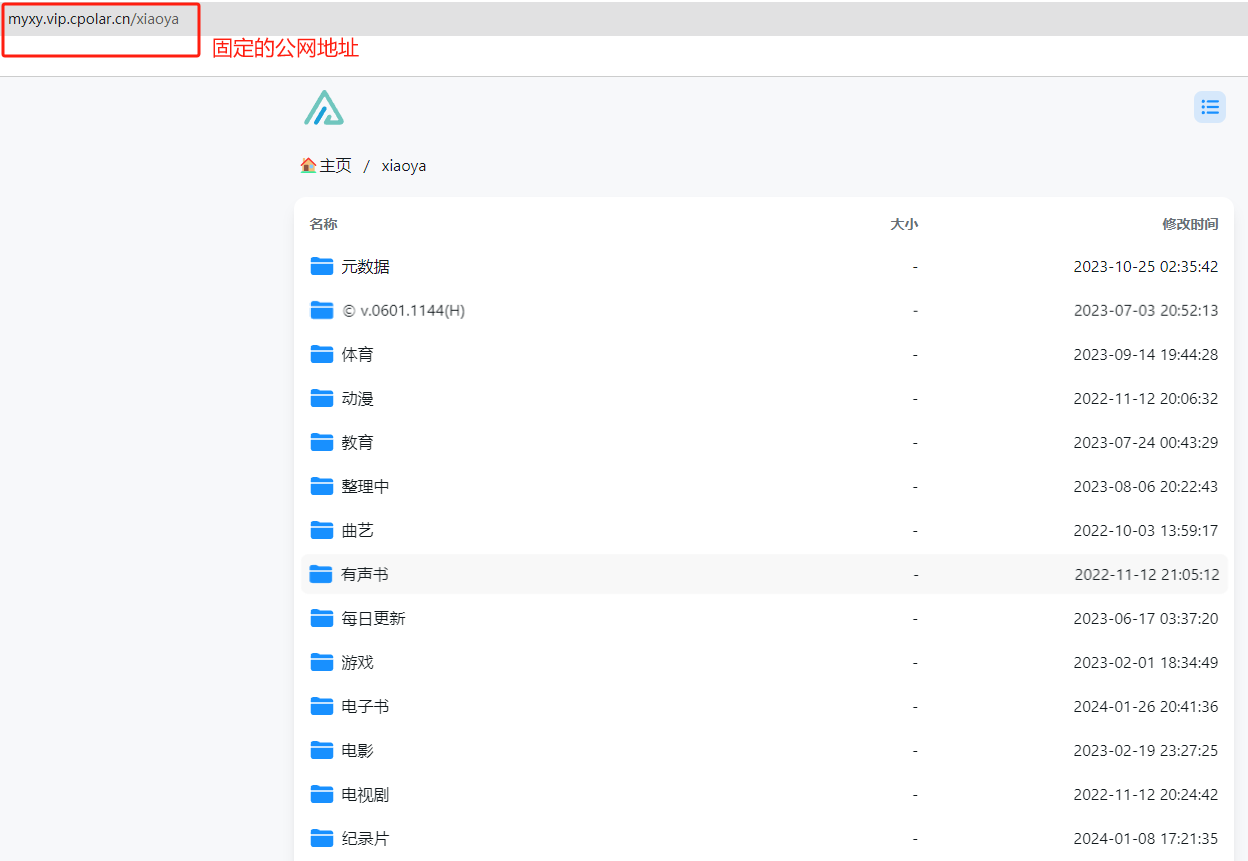Viewport: 1248px width, 861px height.
Task: Click date 2023-09-14 19:44:28
Action: [1146, 355]
